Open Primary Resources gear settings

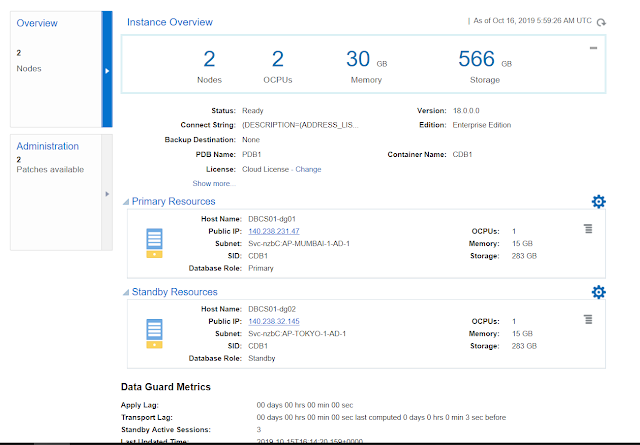click(599, 201)
